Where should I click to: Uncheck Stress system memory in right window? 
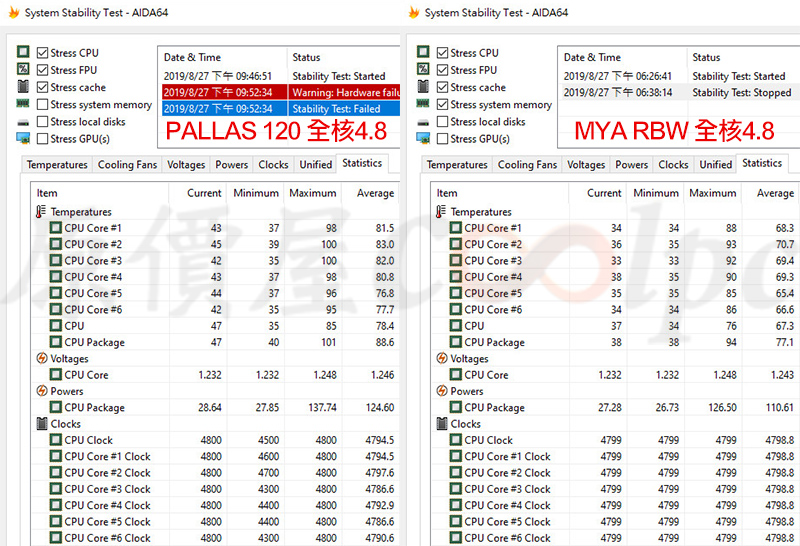tap(443, 105)
